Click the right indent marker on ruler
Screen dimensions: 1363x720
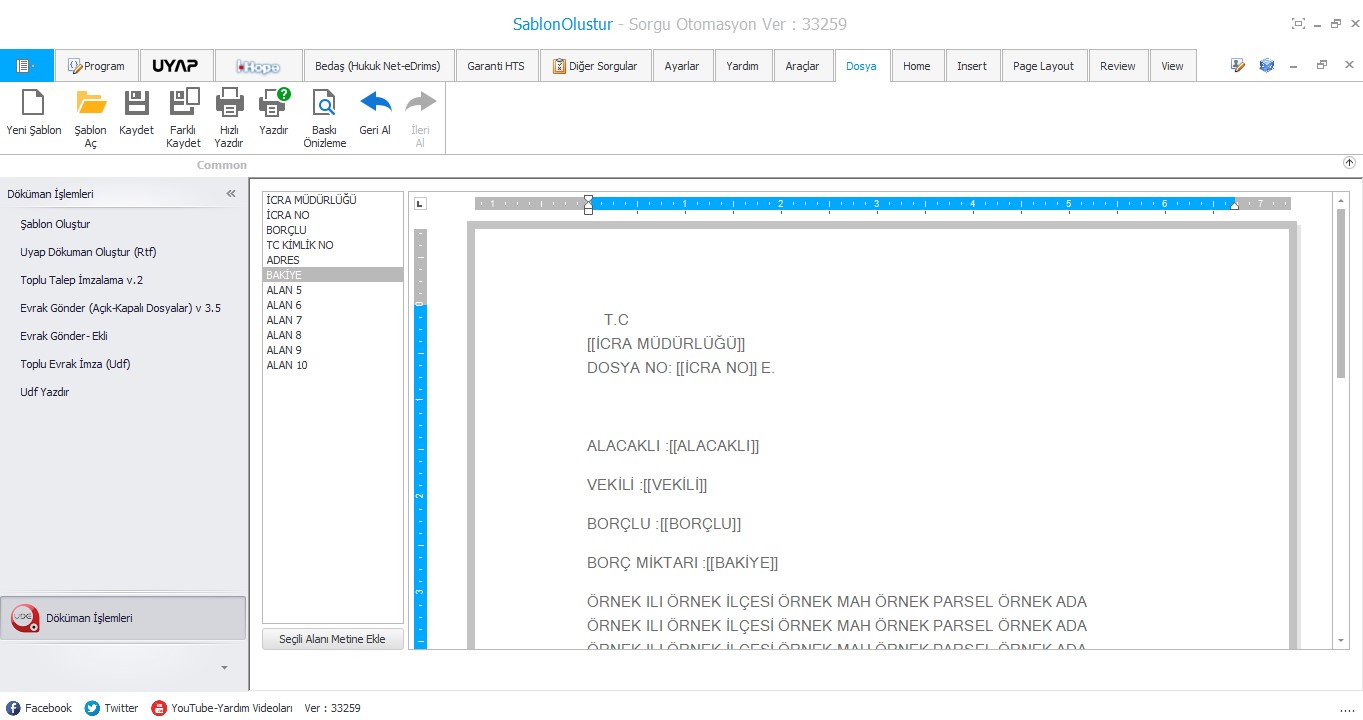click(1234, 205)
